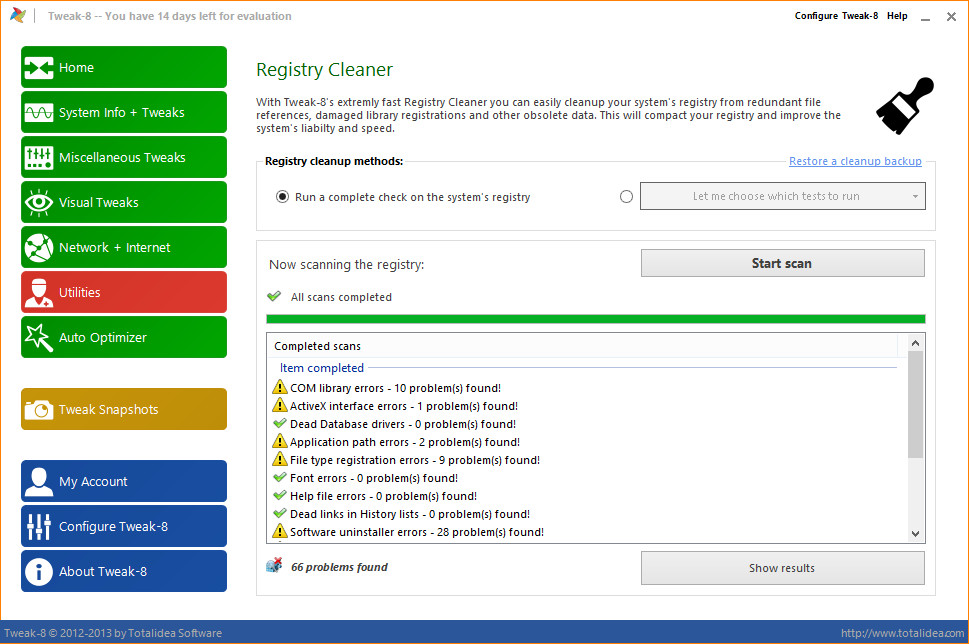The image size is (969, 644).
Task: Click 'All scans completed' status text
Action: 341,297
